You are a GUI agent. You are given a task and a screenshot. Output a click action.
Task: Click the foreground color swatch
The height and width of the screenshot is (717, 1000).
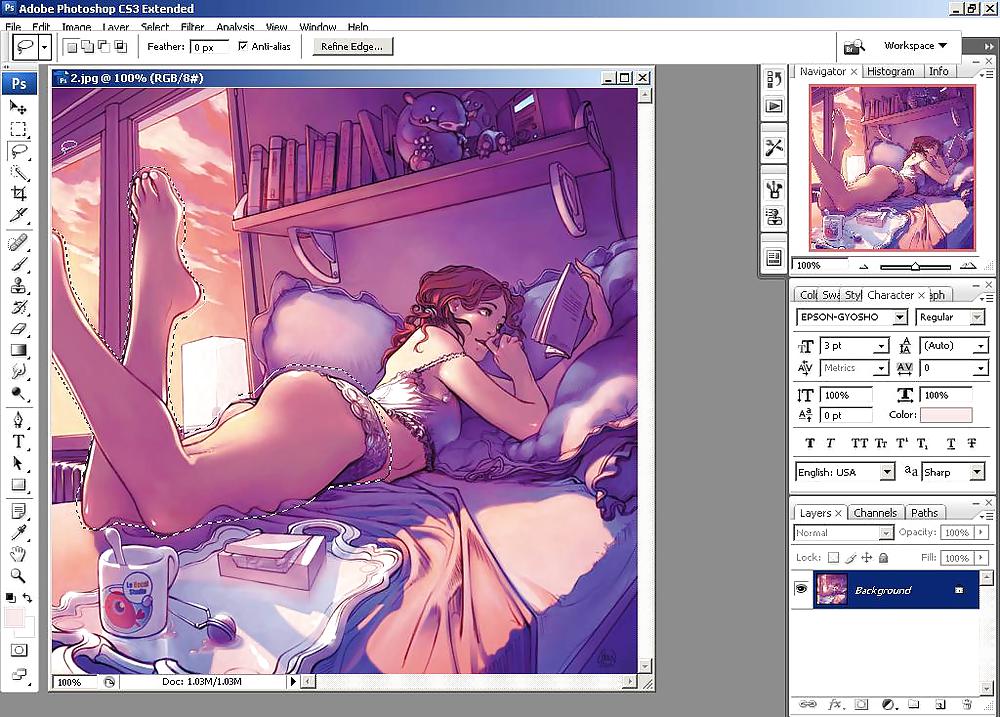pos(14,618)
